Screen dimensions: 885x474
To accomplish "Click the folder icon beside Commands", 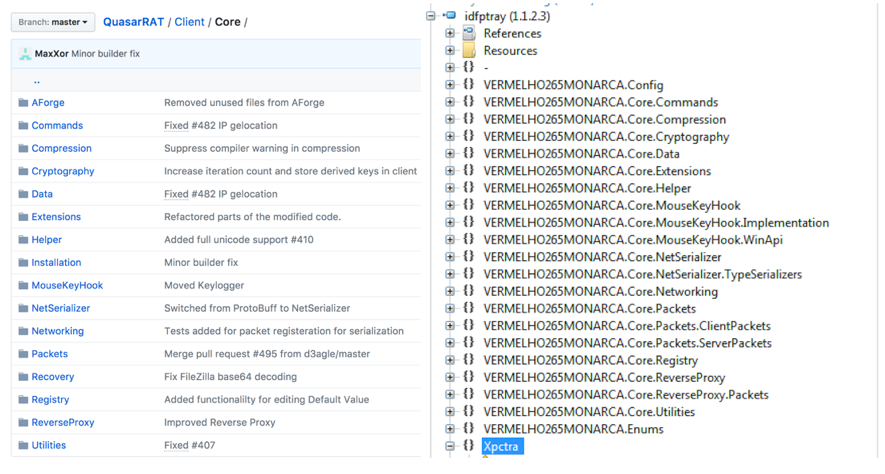I will click(23, 125).
